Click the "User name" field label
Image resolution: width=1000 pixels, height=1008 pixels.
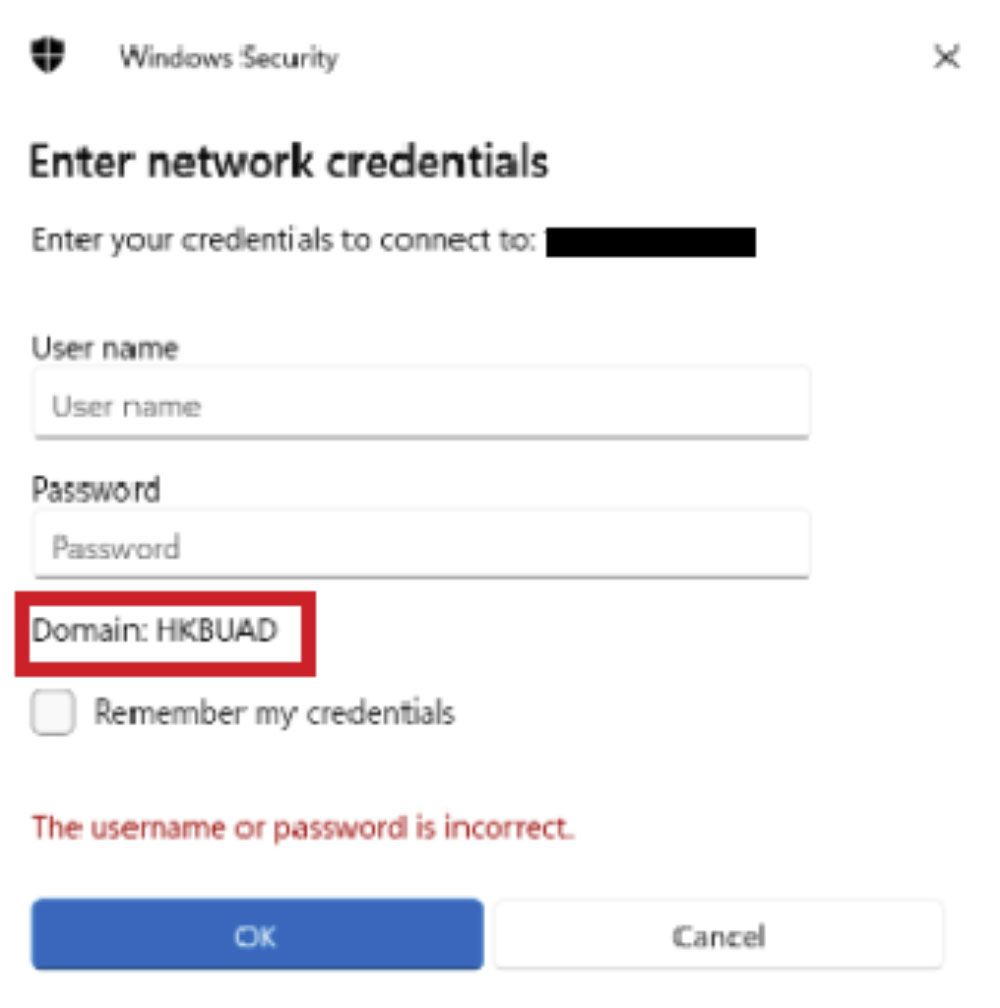click(105, 348)
